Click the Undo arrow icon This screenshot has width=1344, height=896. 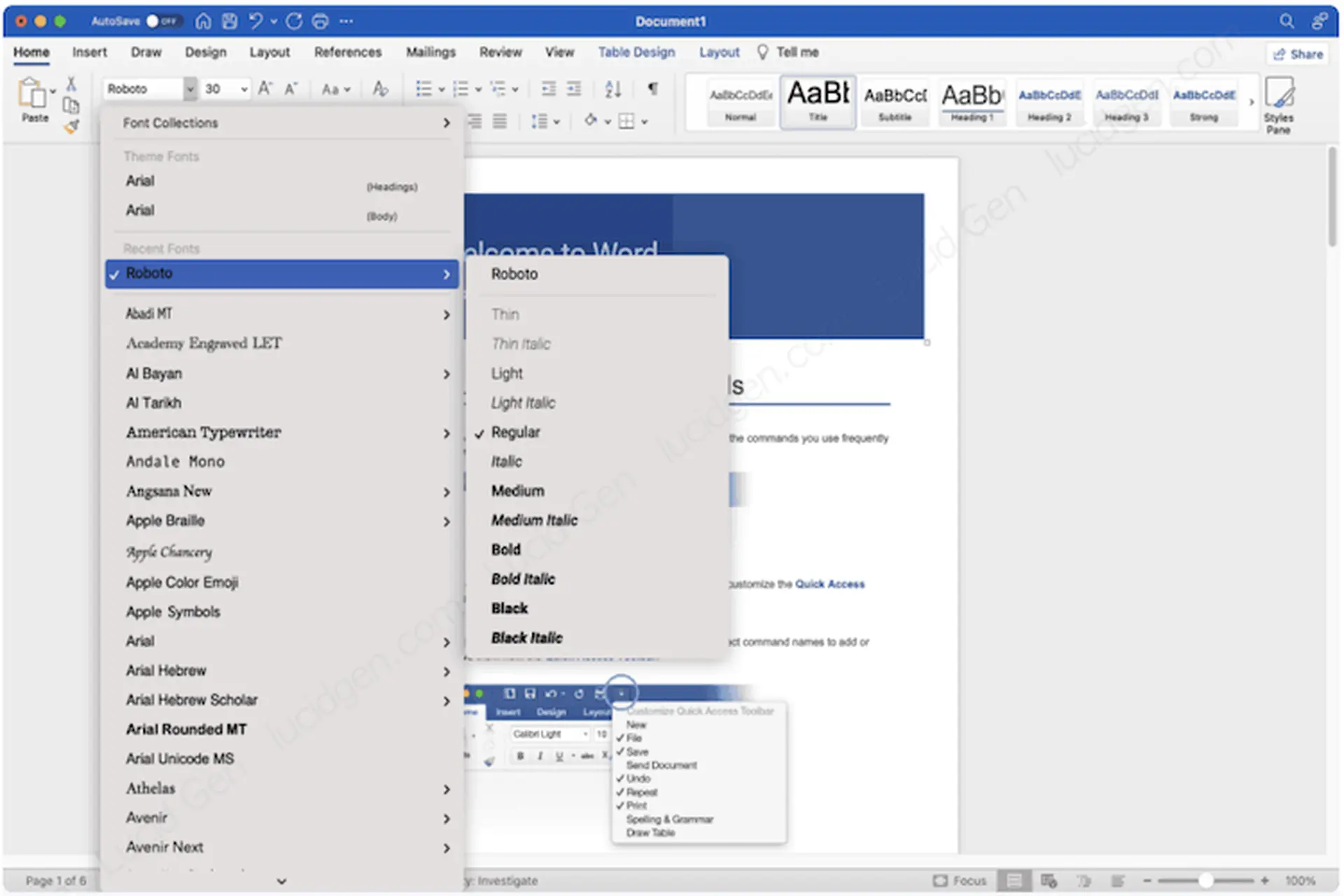tap(255, 22)
